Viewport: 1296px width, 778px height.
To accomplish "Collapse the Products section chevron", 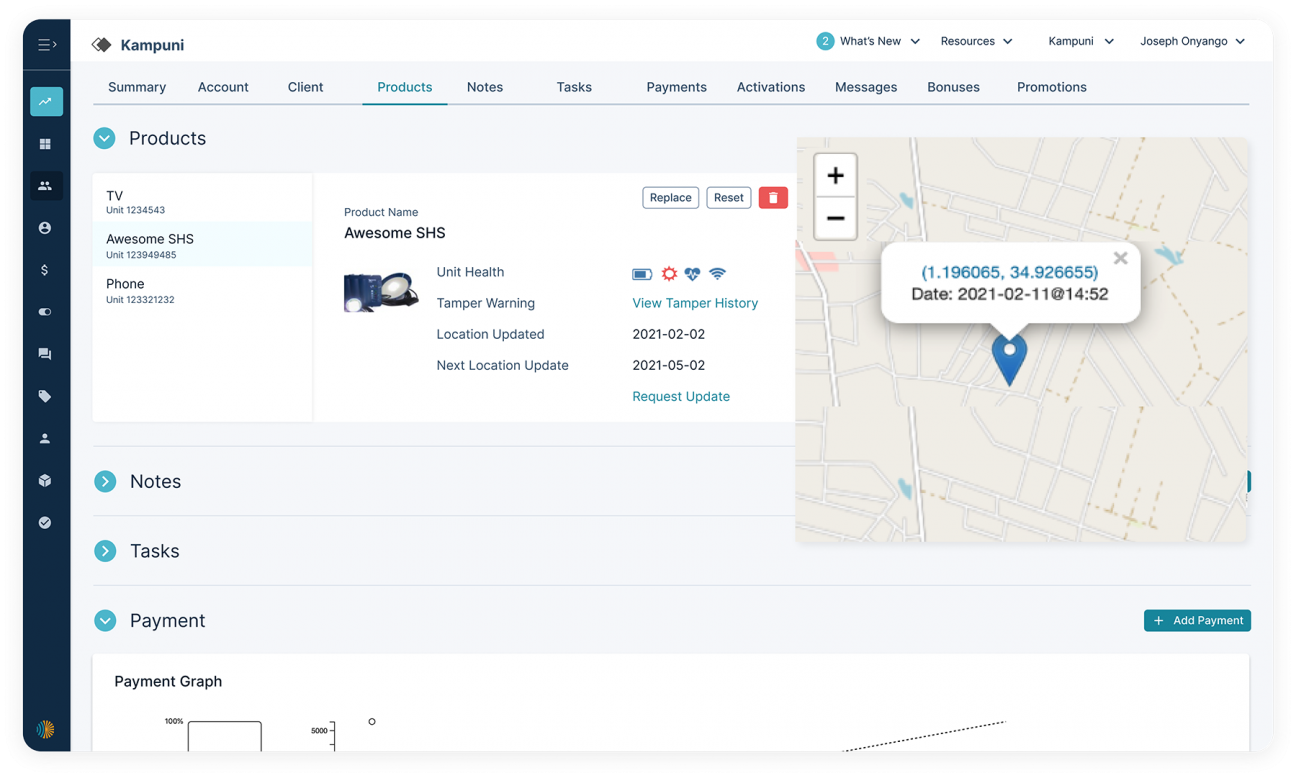I will 104,138.
